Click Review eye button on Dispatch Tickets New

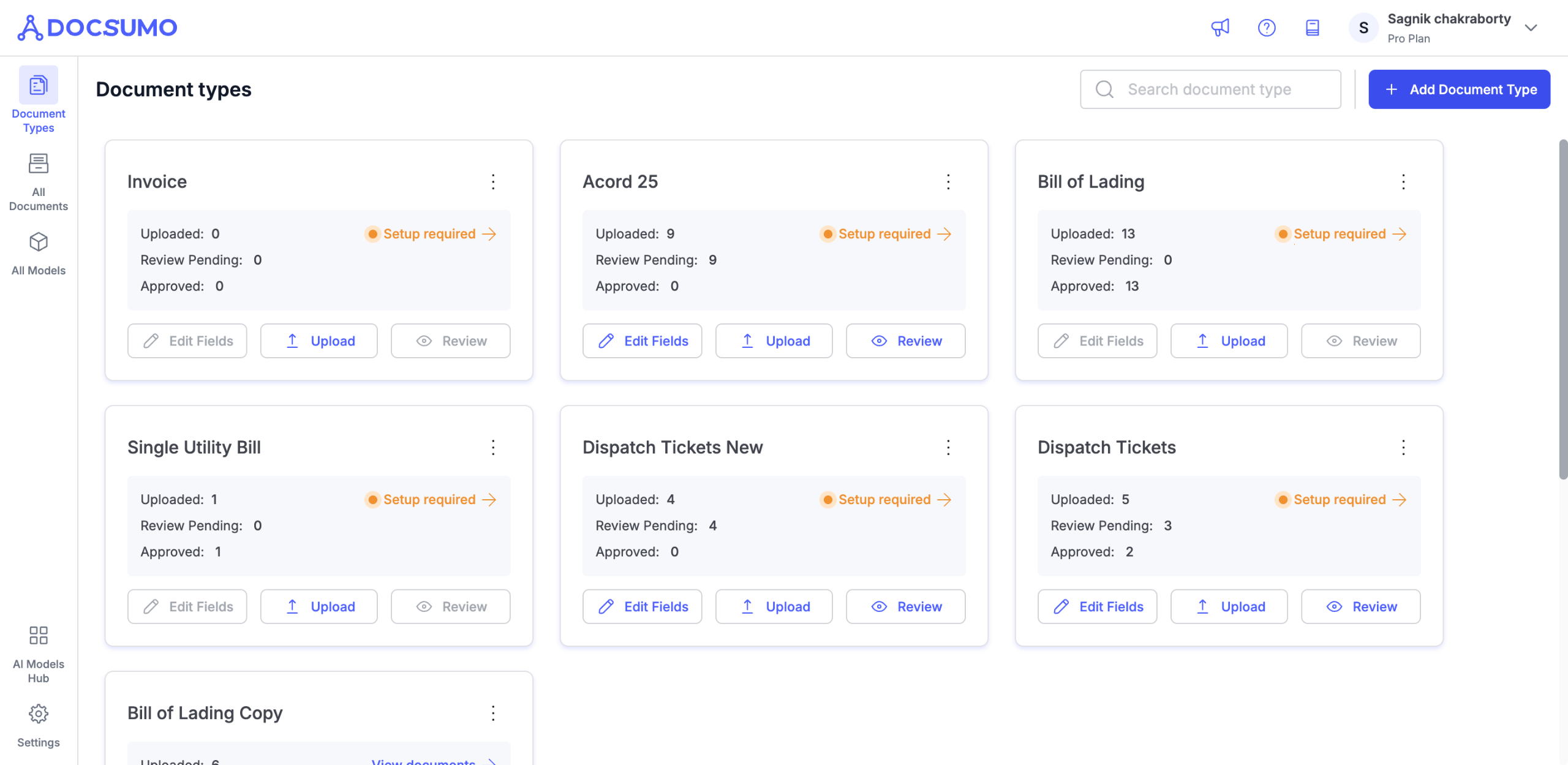pos(905,606)
